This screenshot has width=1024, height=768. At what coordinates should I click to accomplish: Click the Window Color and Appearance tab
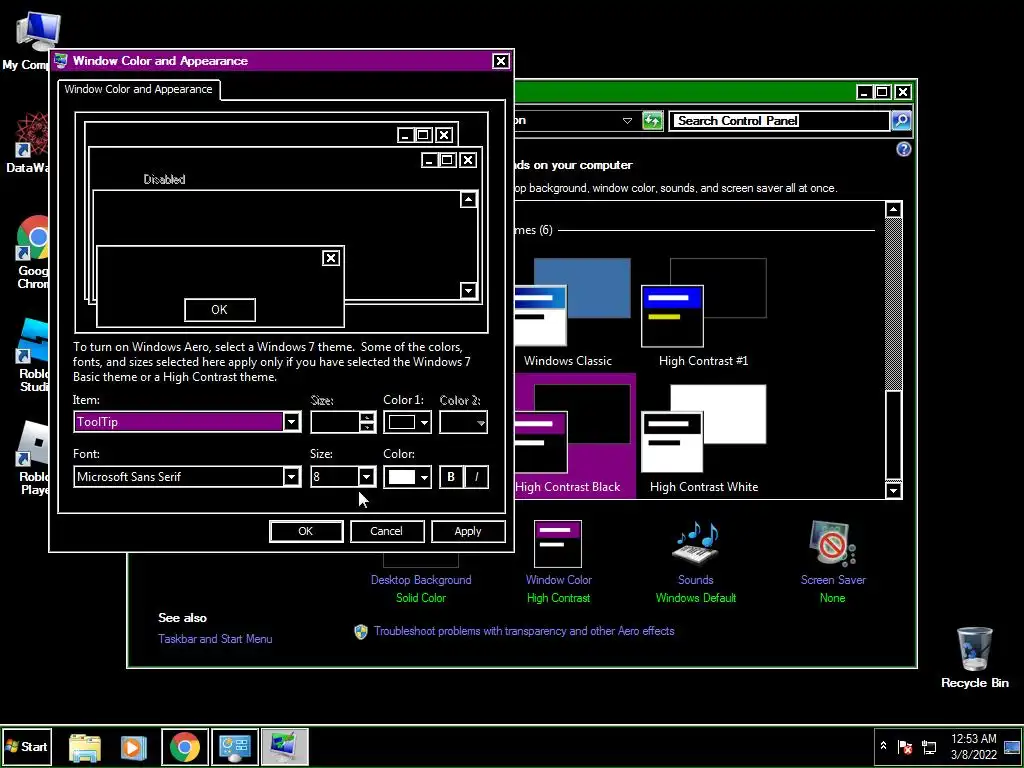pyautogui.click(x=138, y=89)
